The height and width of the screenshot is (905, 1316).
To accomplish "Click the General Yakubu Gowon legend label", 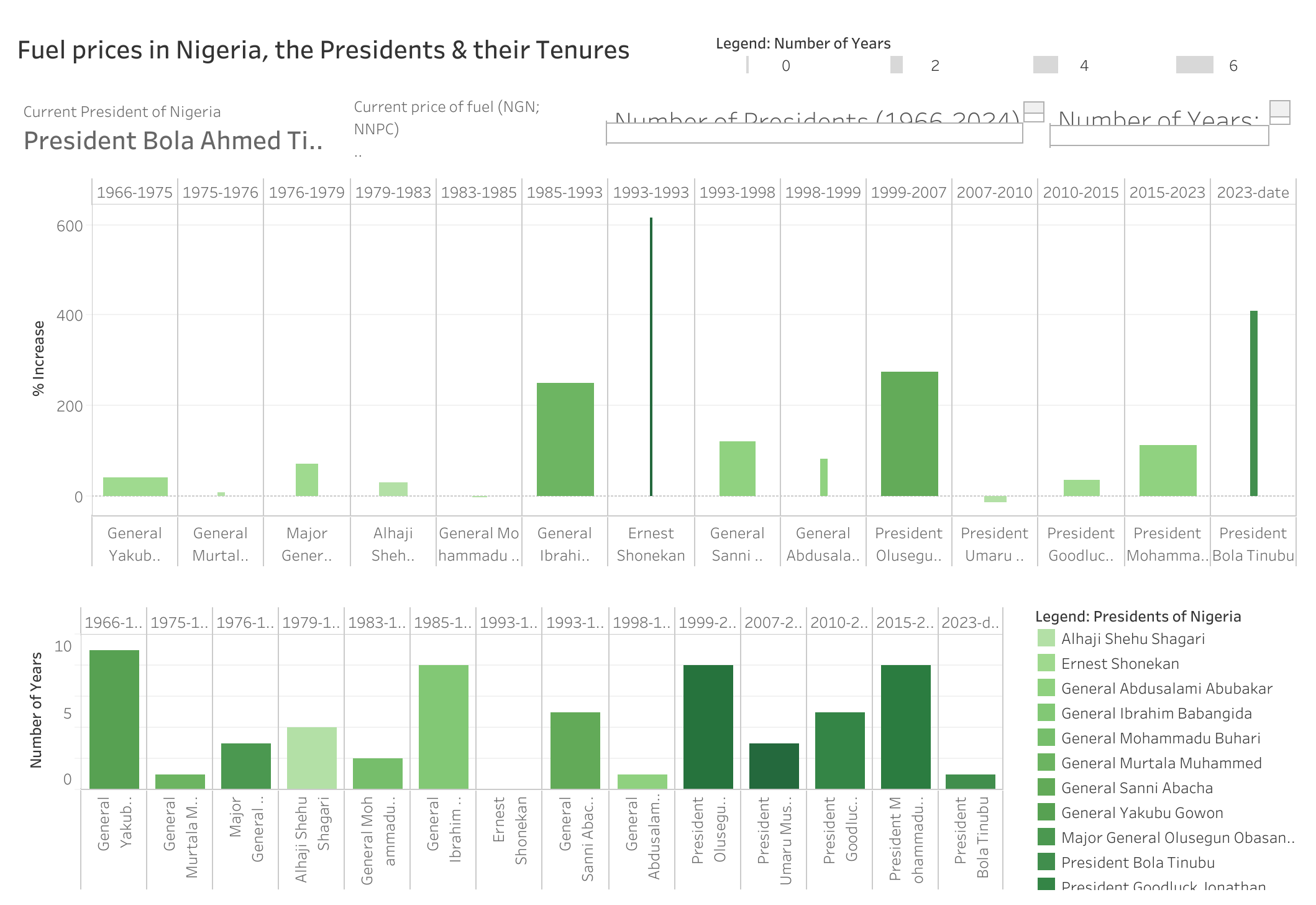I will pos(1142,812).
